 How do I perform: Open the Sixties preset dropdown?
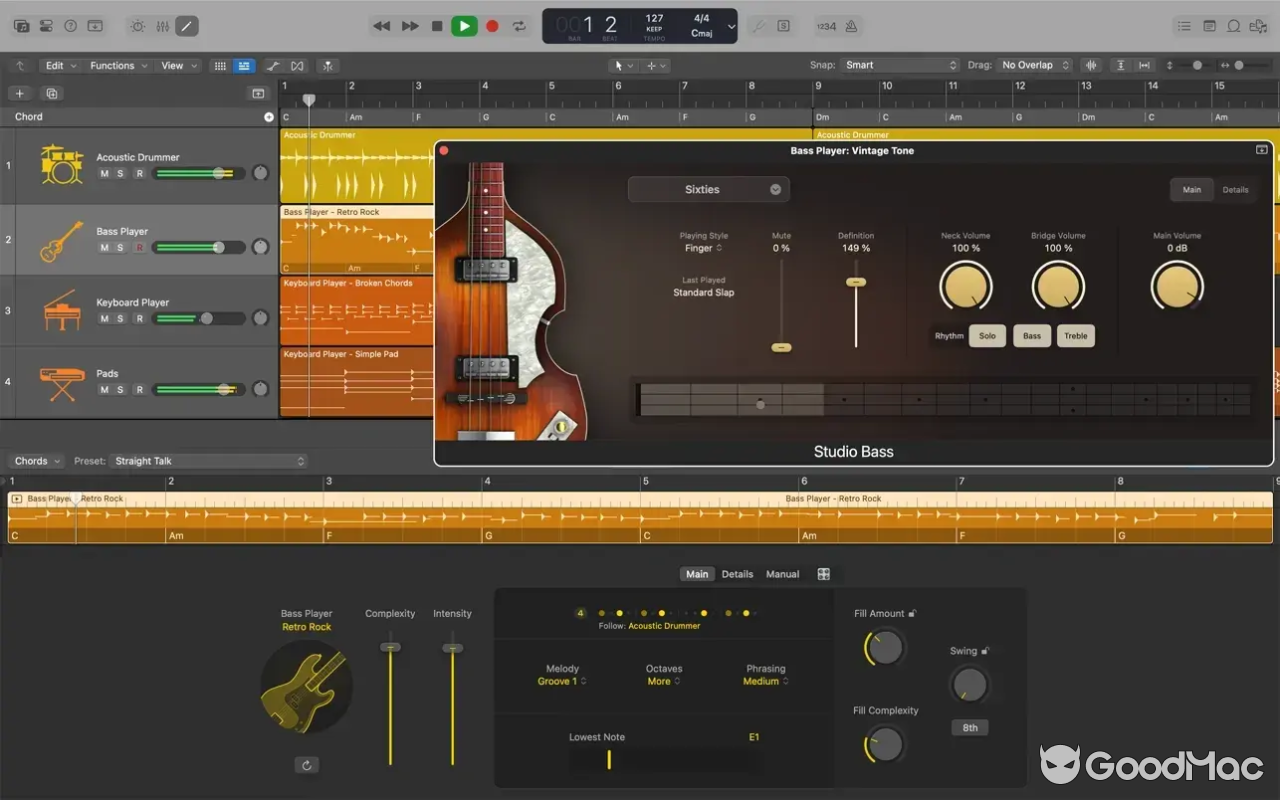click(x=708, y=189)
